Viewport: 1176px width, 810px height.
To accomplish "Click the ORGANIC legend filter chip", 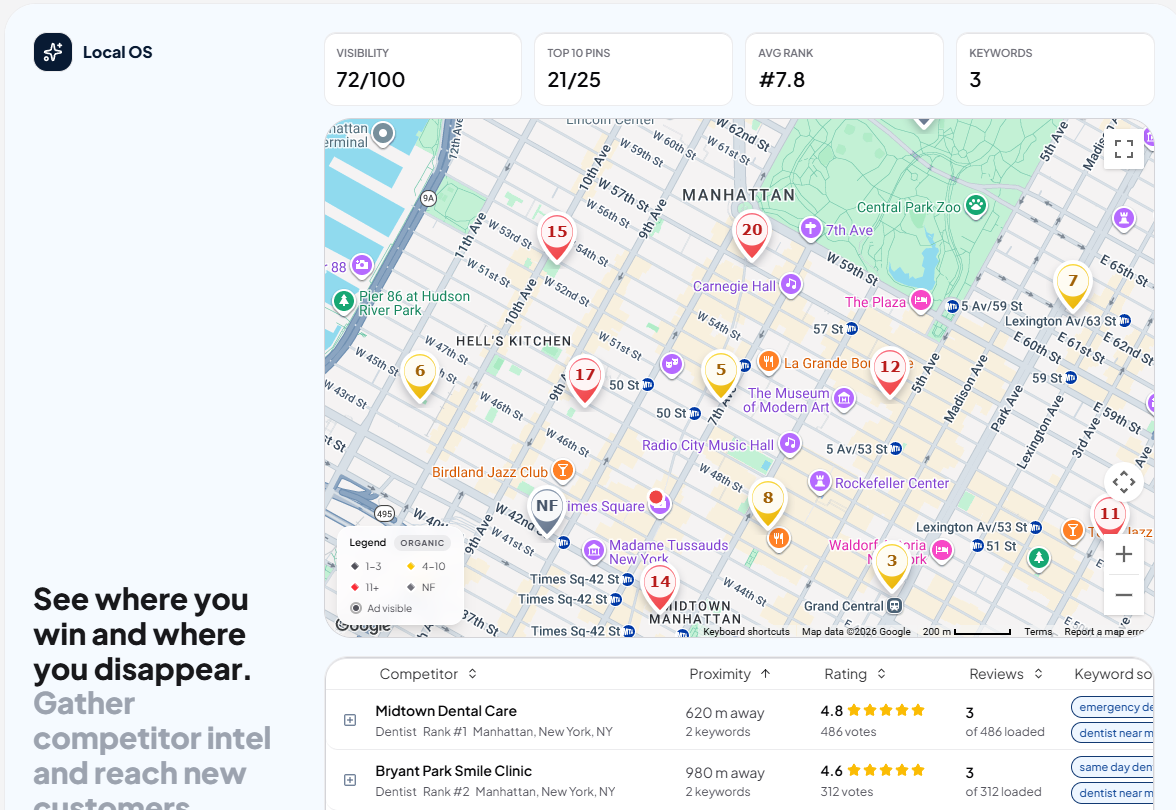I will click(422, 543).
